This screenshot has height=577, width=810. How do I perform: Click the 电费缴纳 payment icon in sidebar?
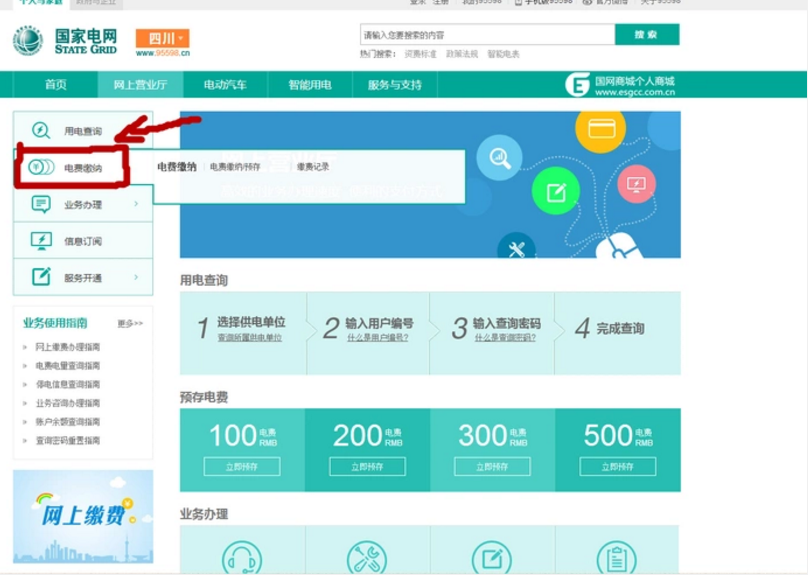tap(41, 167)
